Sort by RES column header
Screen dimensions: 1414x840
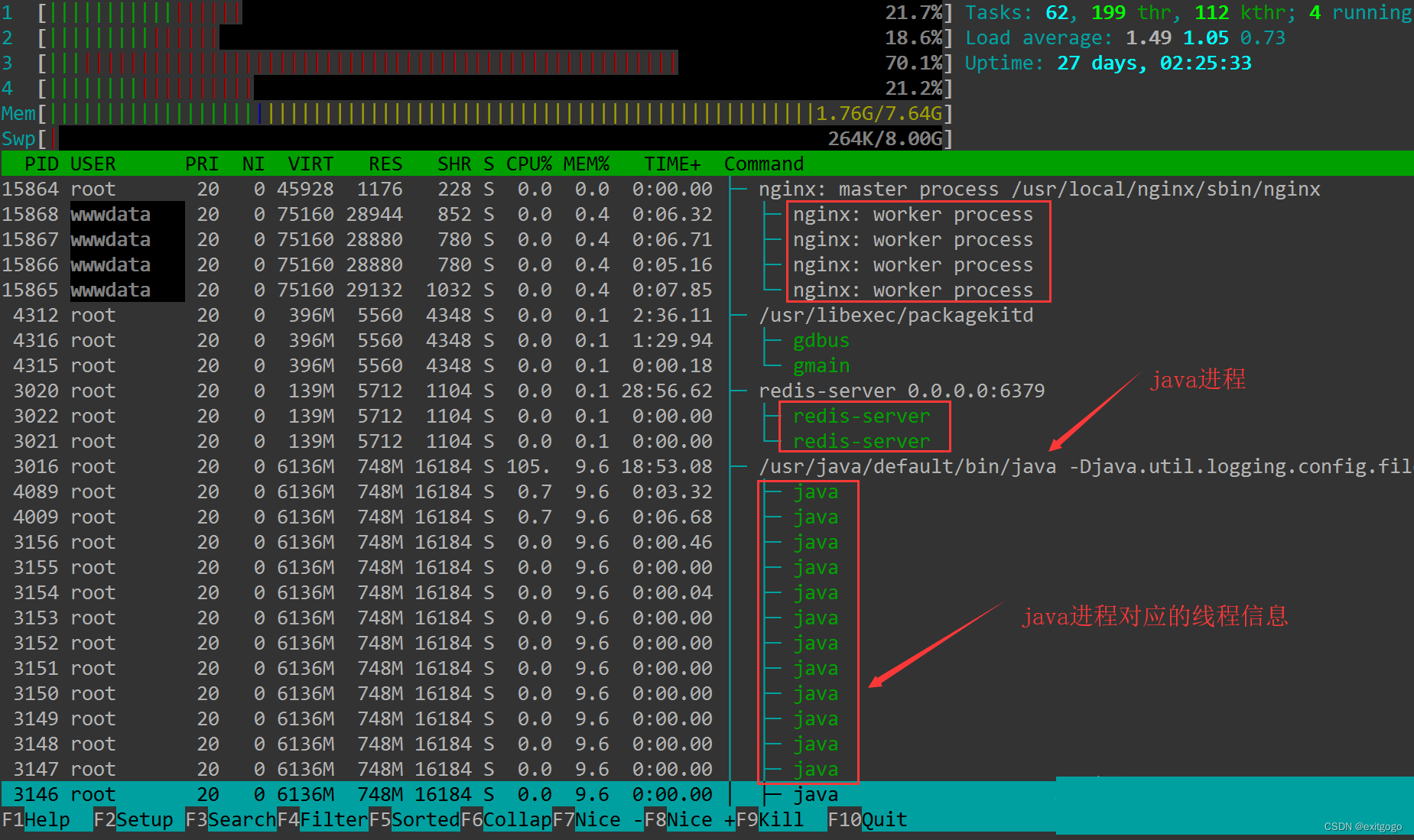[385, 164]
